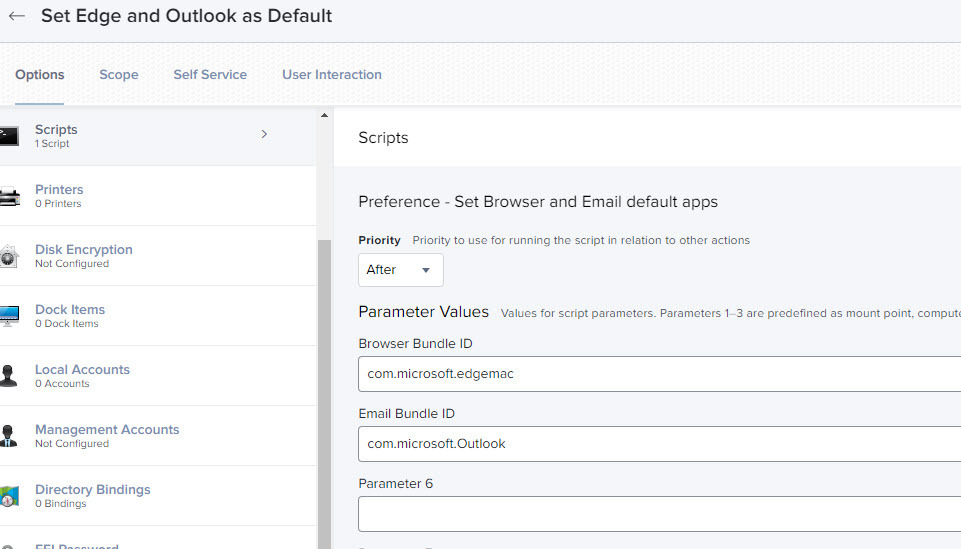Go back using the arrow beside the policy title
This screenshot has width=961, height=549.
17,16
